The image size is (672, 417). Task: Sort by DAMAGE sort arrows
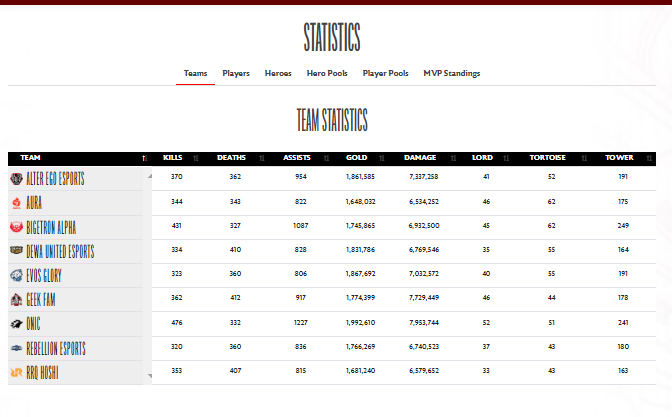tap(453, 158)
